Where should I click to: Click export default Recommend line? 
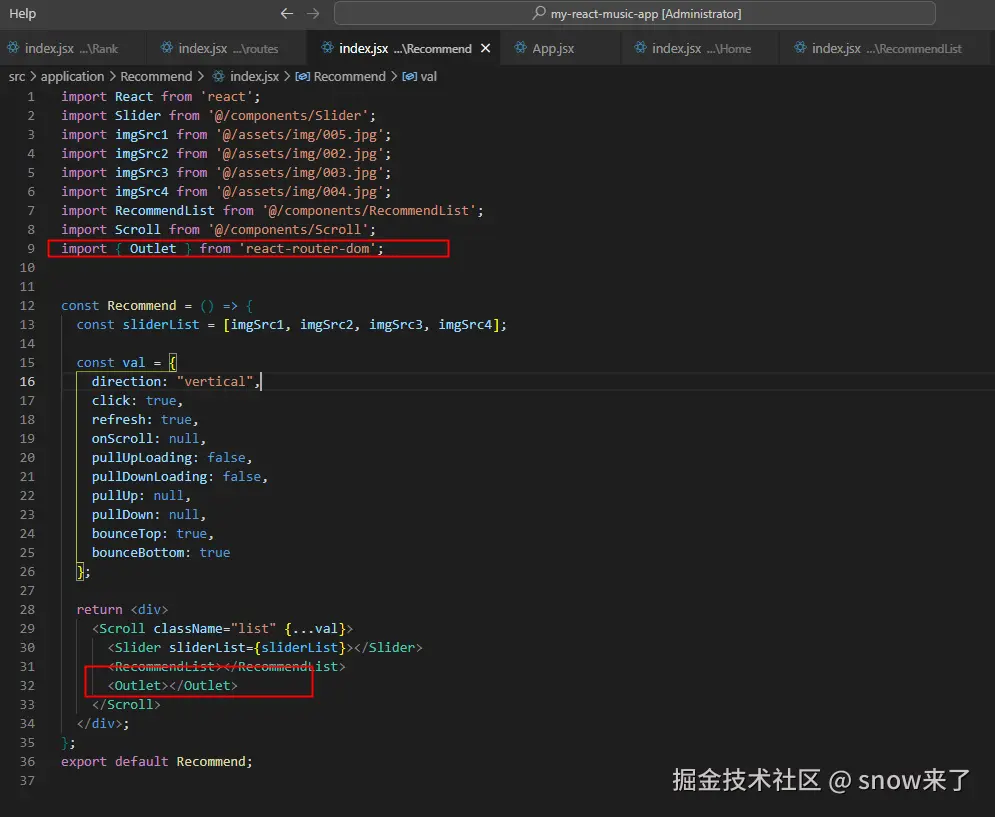(157, 761)
